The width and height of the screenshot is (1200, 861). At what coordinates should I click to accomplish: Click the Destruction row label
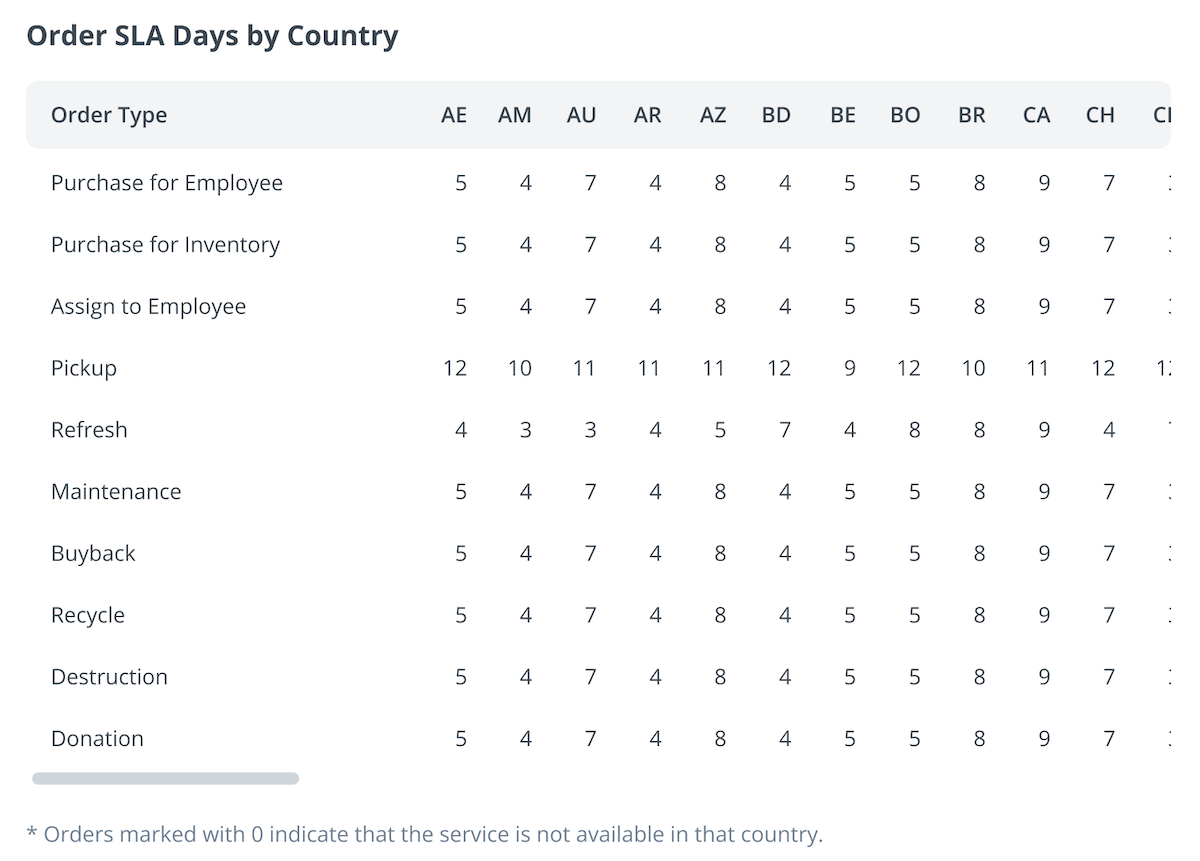tap(109, 677)
